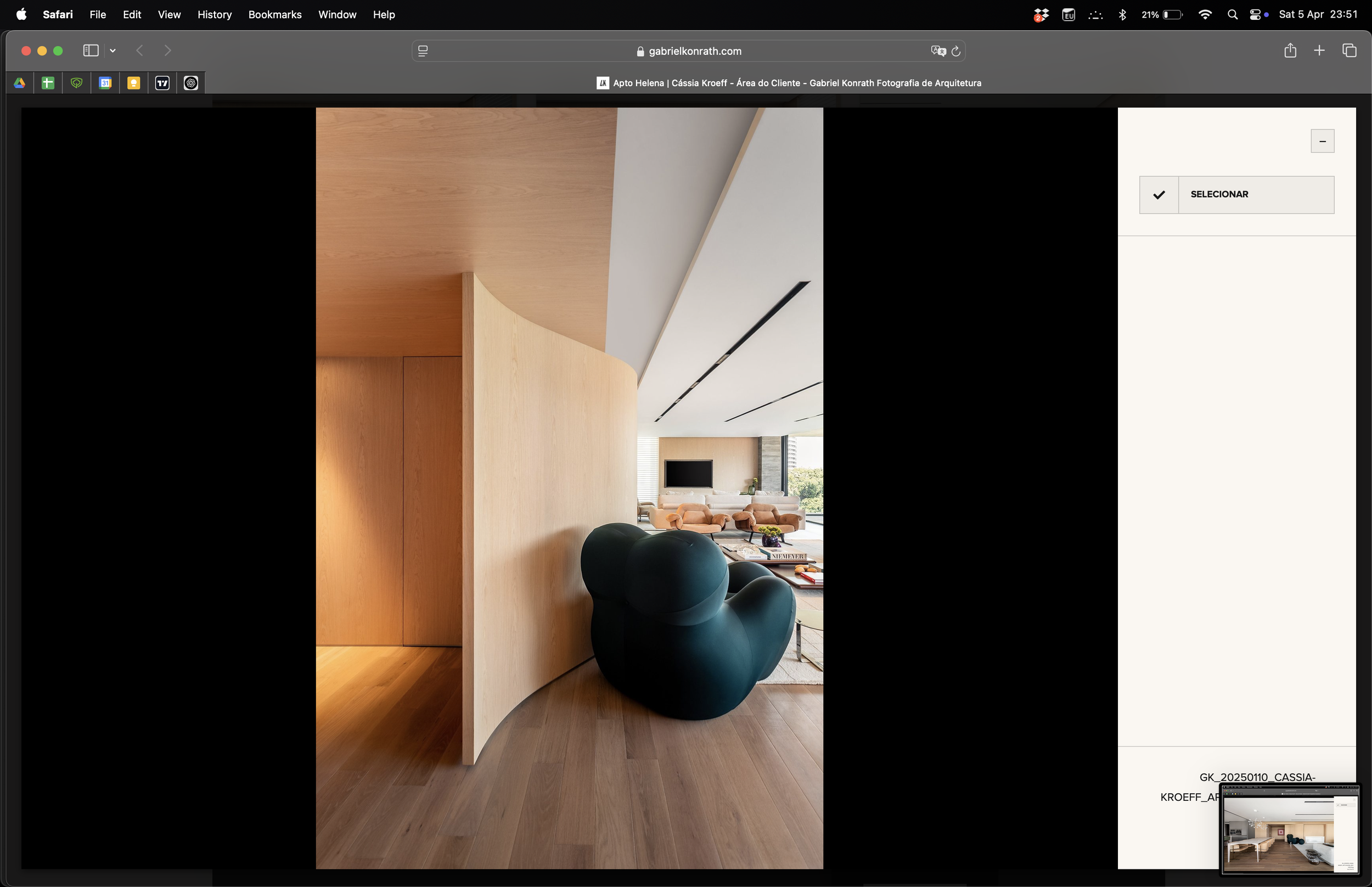Open the ChatGPT pinned tab
The image size is (1372, 887).
tap(191, 83)
